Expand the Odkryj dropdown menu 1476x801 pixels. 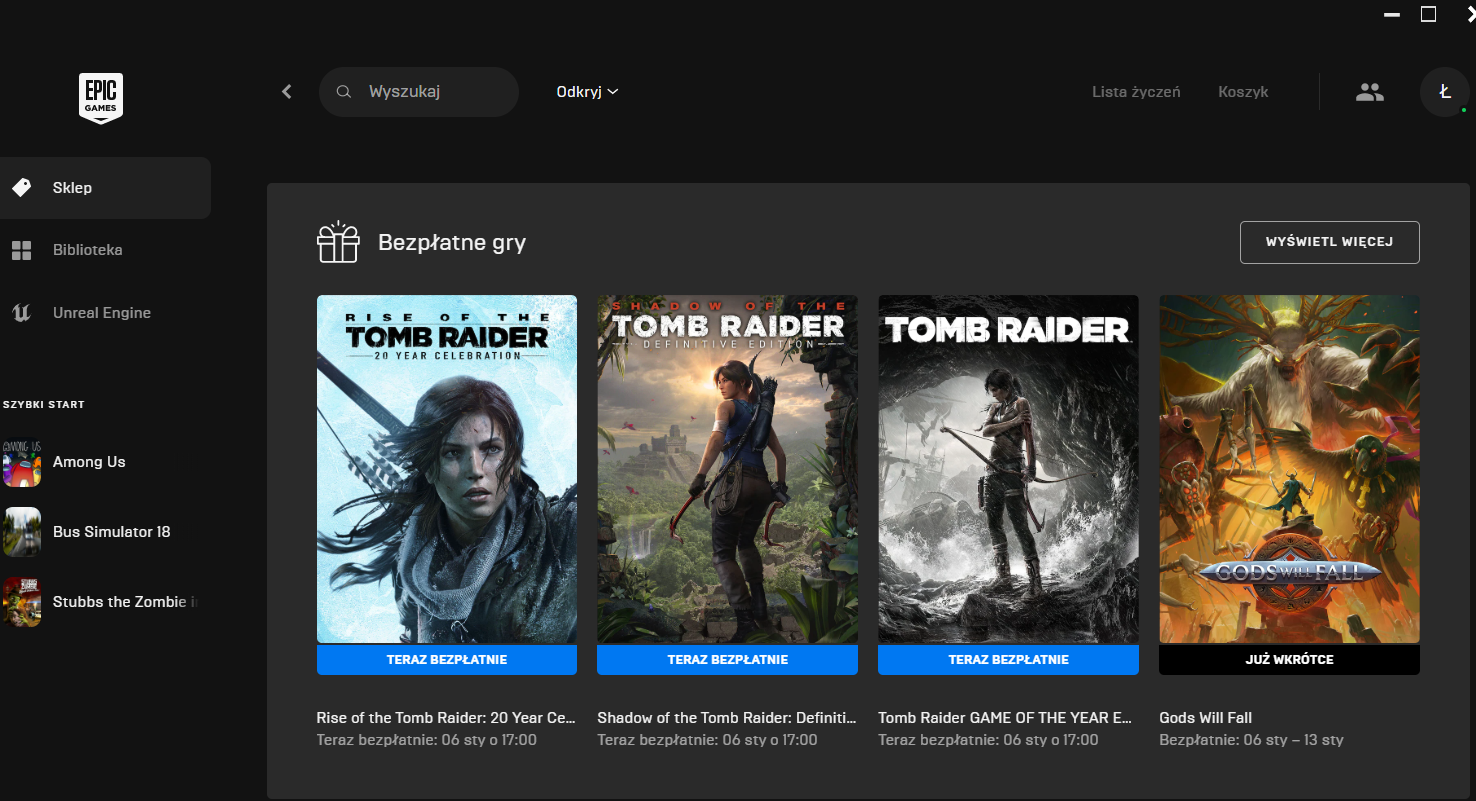pos(587,92)
